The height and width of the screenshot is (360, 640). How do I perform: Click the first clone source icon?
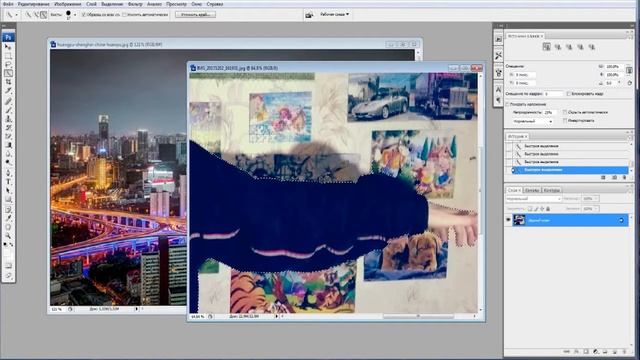coord(547,47)
